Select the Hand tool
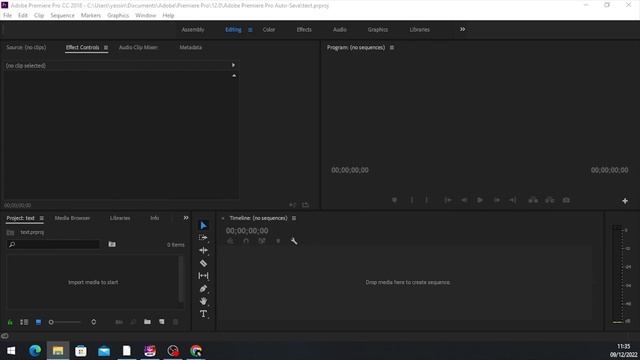Screen dimensions: 640x360 click(203, 301)
